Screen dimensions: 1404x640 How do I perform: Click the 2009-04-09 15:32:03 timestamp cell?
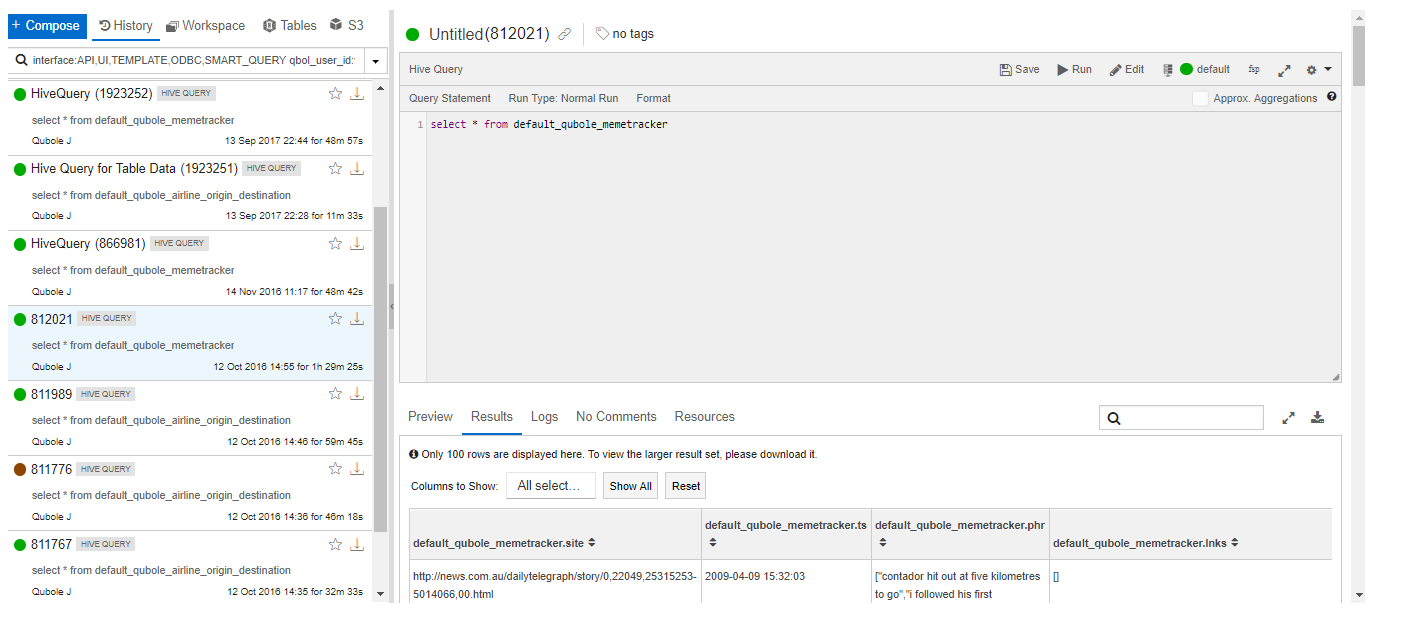click(x=755, y=576)
